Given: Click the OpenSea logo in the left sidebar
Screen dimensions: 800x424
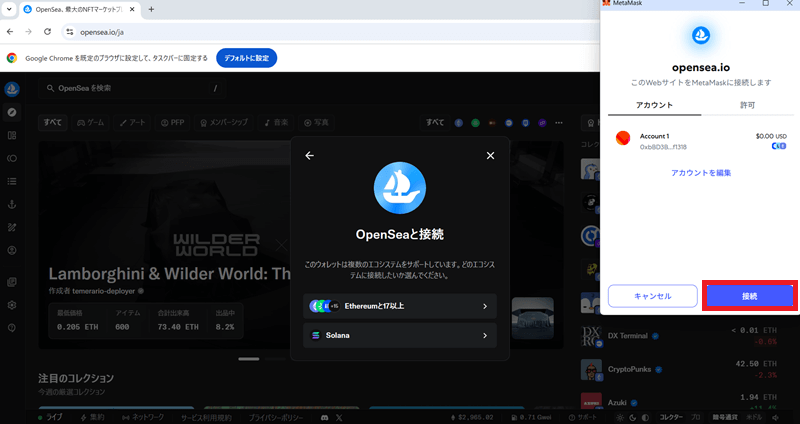Looking at the screenshot, I should tap(12, 89).
